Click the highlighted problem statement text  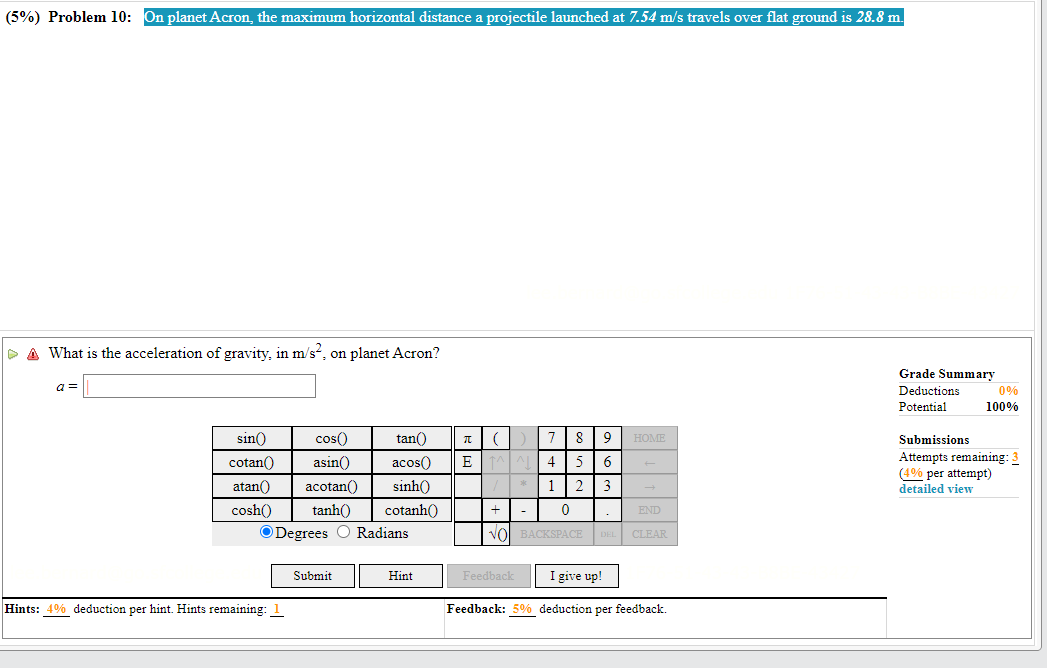tap(524, 17)
